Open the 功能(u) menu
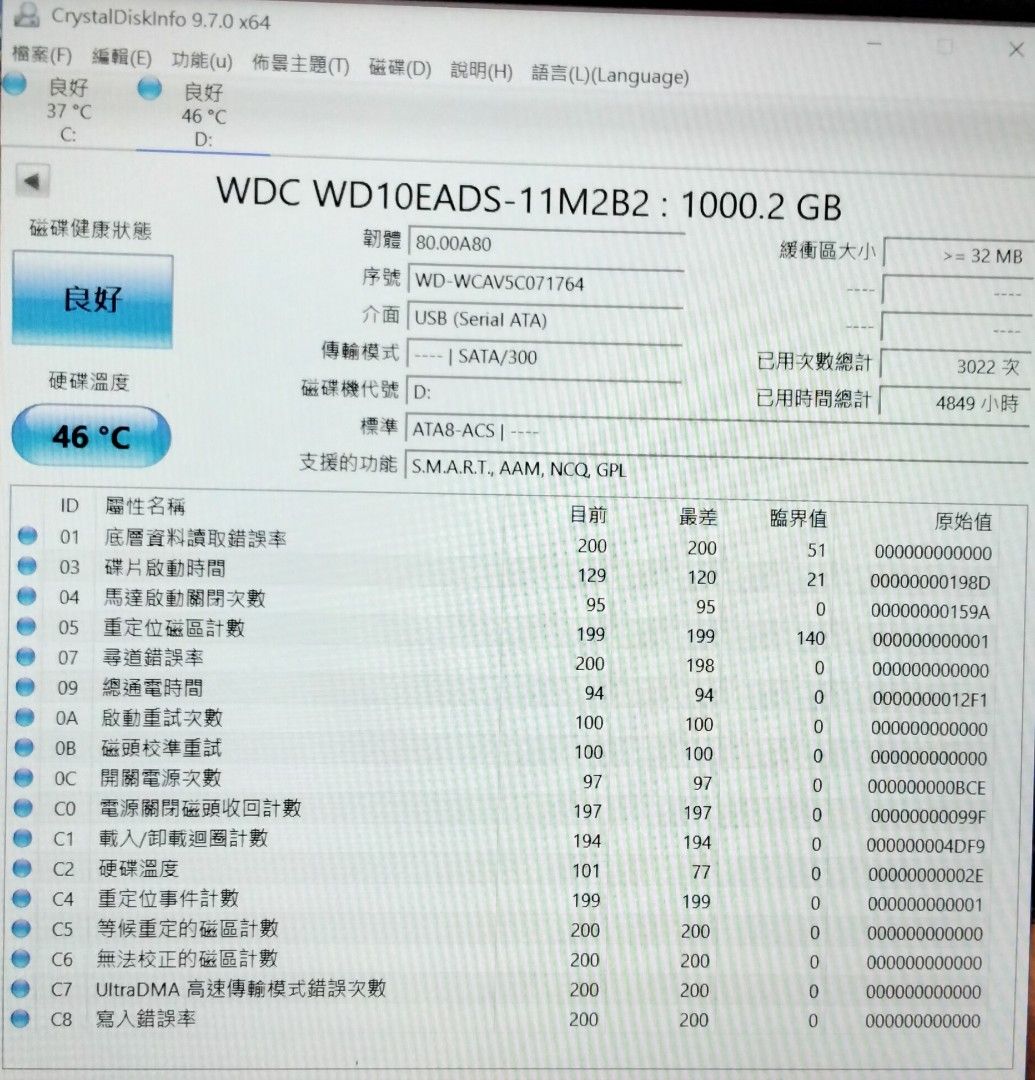The image size is (1035, 1080). point(202,61)
